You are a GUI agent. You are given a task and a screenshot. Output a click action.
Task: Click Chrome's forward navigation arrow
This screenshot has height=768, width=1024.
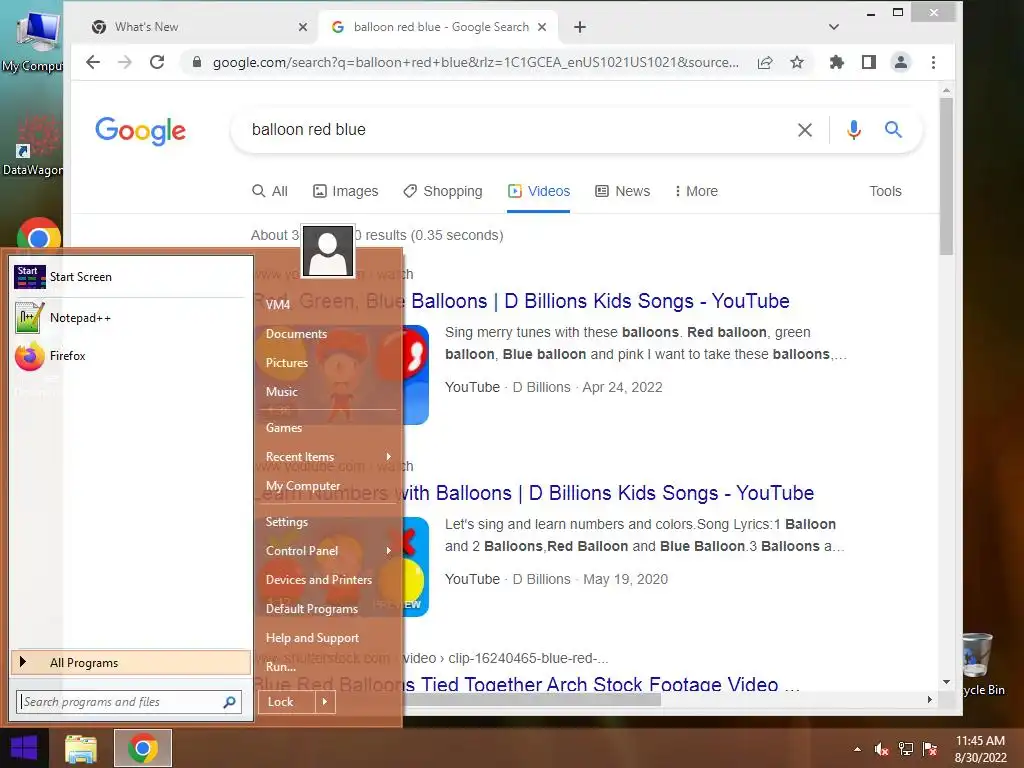(x=125, y=63)
